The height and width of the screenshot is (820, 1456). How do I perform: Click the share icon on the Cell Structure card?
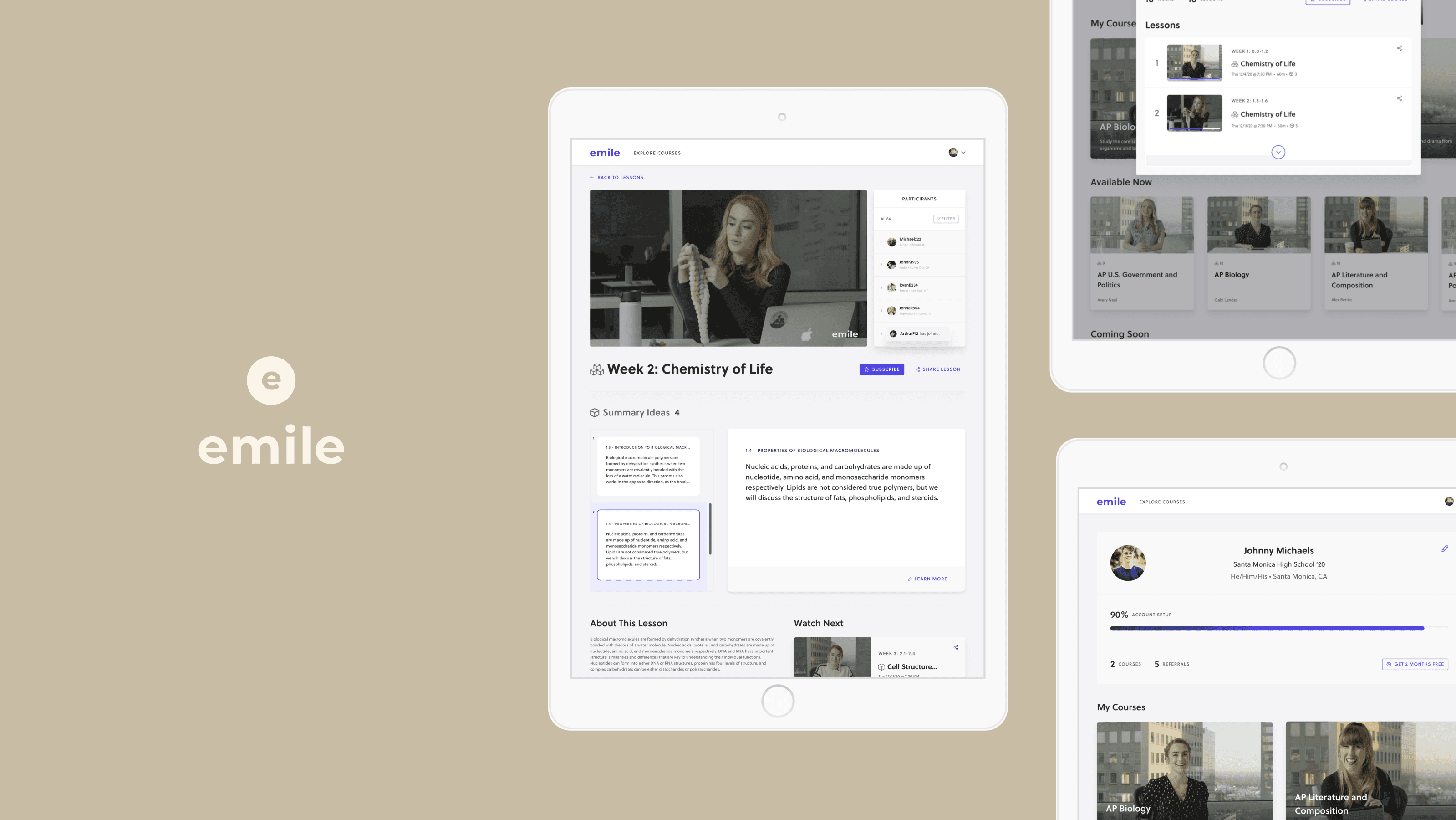[956, 647]
